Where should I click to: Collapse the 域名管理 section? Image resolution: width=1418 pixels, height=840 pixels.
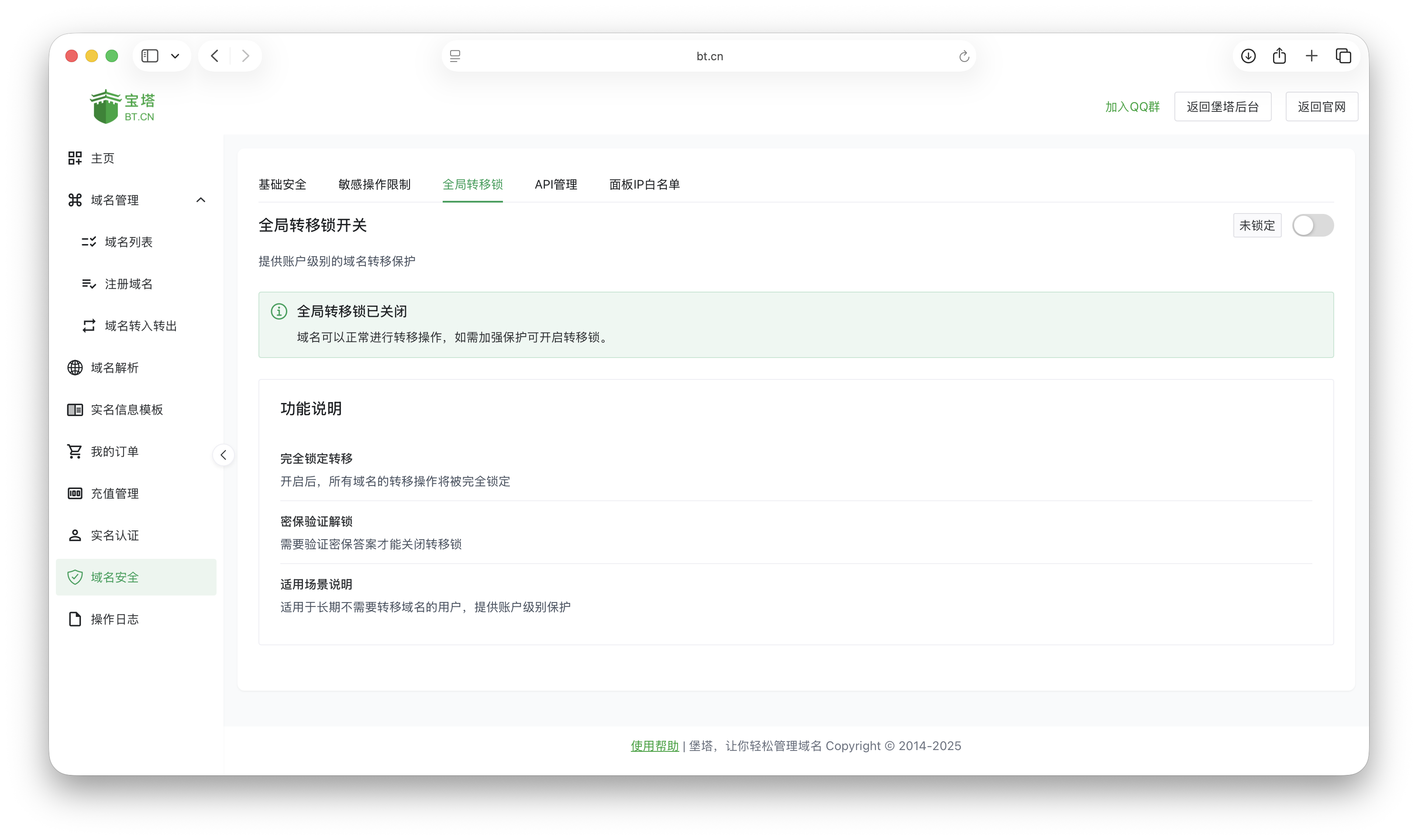click(200, 200)
